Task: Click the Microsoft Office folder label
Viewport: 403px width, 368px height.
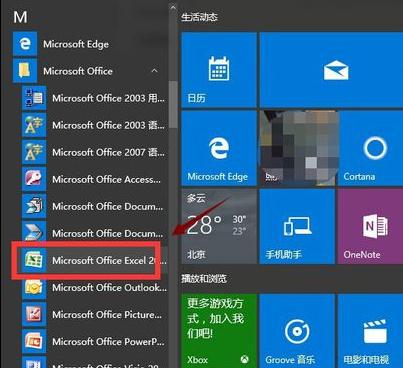Action: (x=78, y=71)
